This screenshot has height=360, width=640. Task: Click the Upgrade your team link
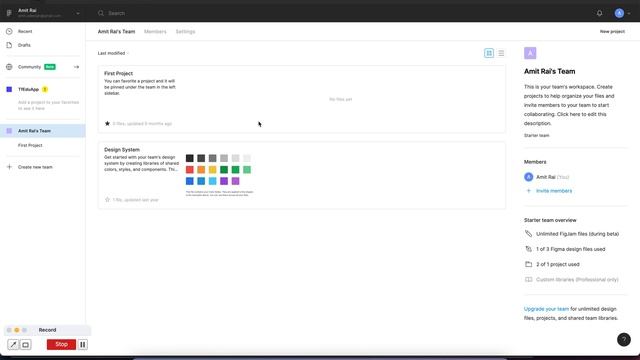click(546, 309)
